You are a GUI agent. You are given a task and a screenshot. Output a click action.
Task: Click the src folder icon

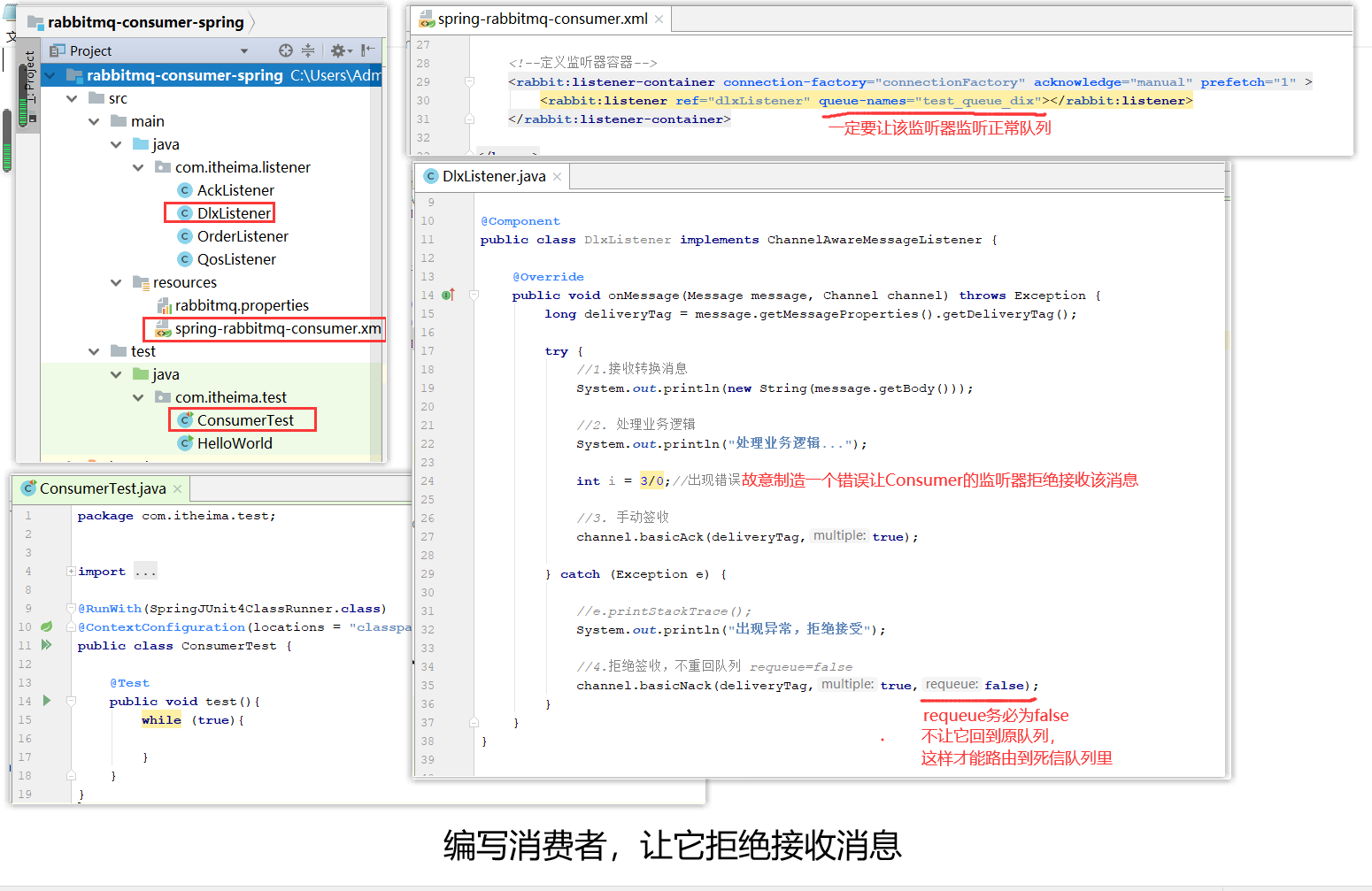pyautogui.click(x=96, y=98)
